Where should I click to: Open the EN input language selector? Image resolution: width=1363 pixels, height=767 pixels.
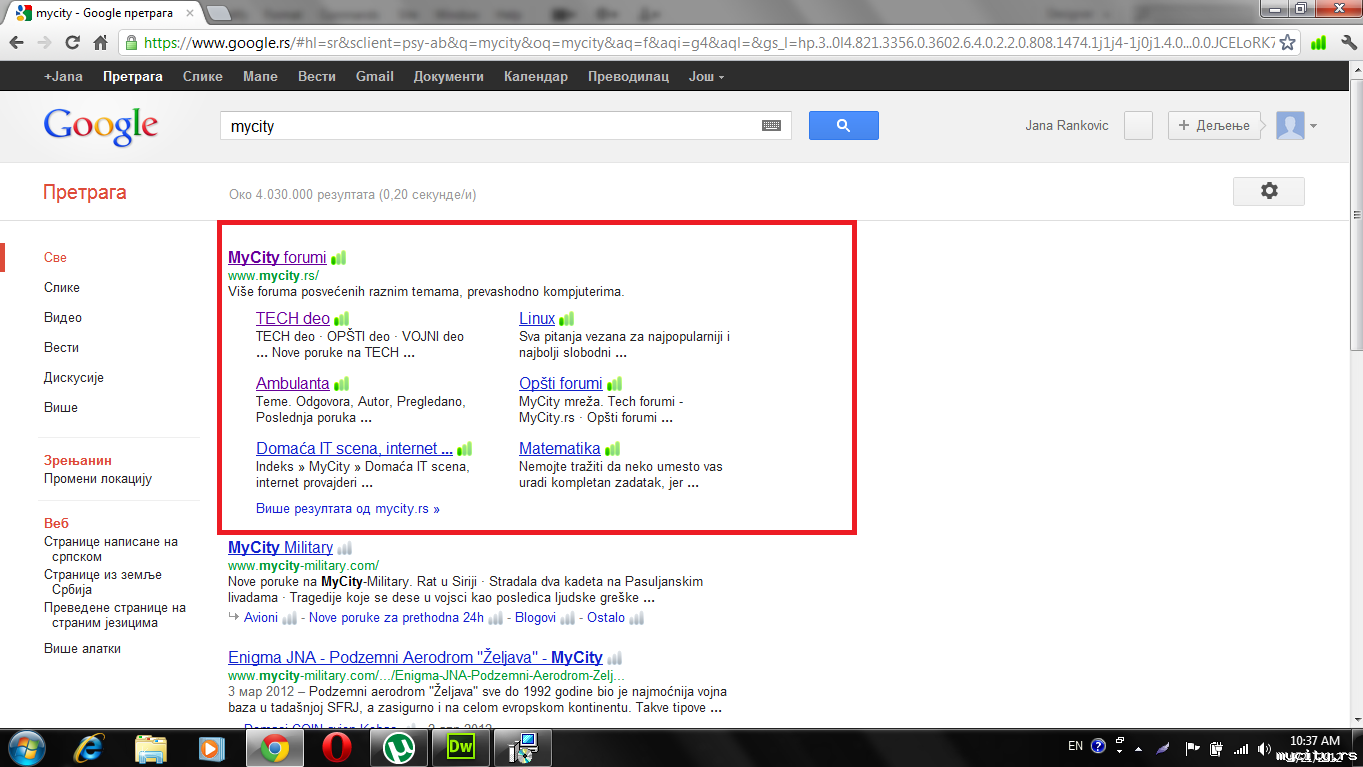[x=1075, y=746]
